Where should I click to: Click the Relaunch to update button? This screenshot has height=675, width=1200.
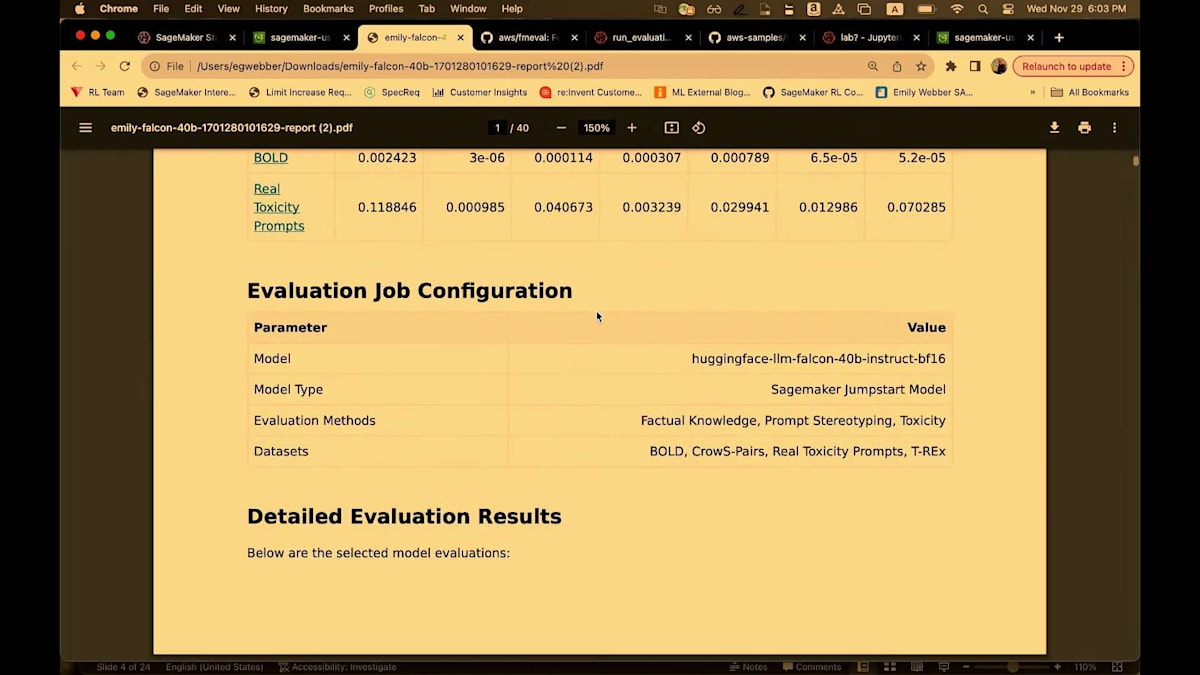(1066, 66)
